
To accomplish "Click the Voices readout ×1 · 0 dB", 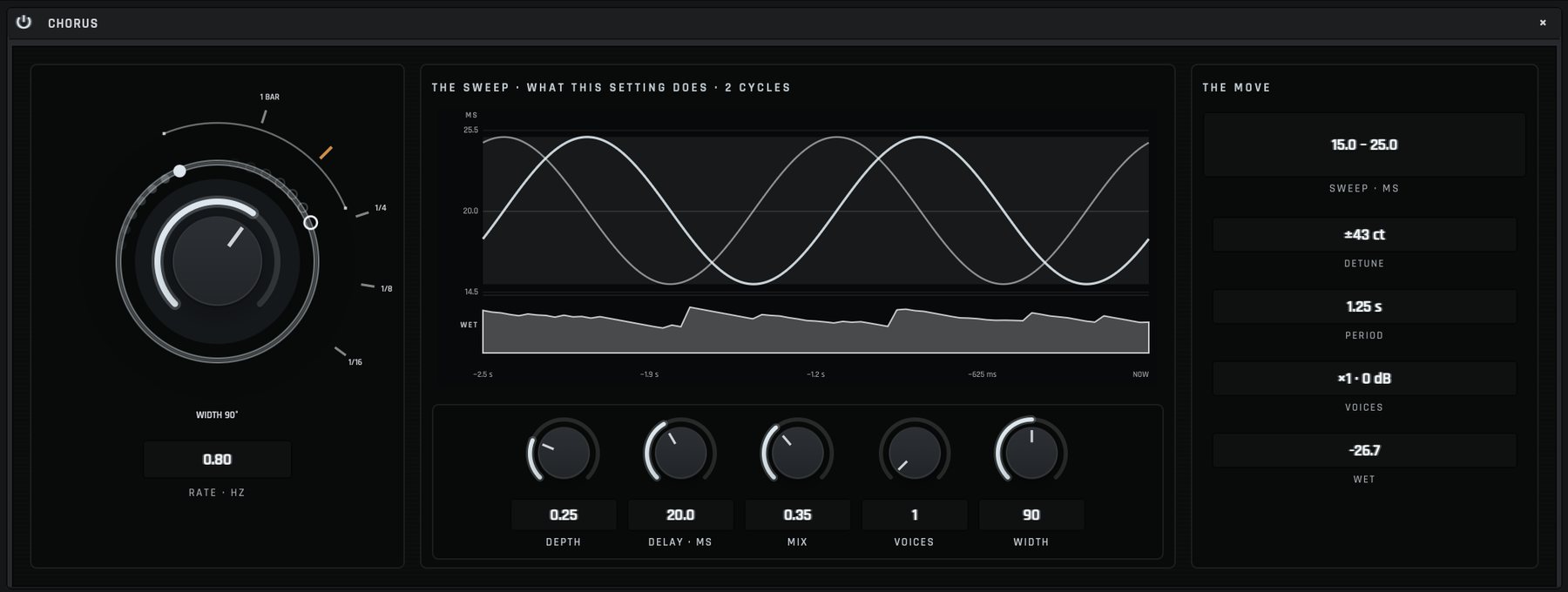I will [1364, 378].
